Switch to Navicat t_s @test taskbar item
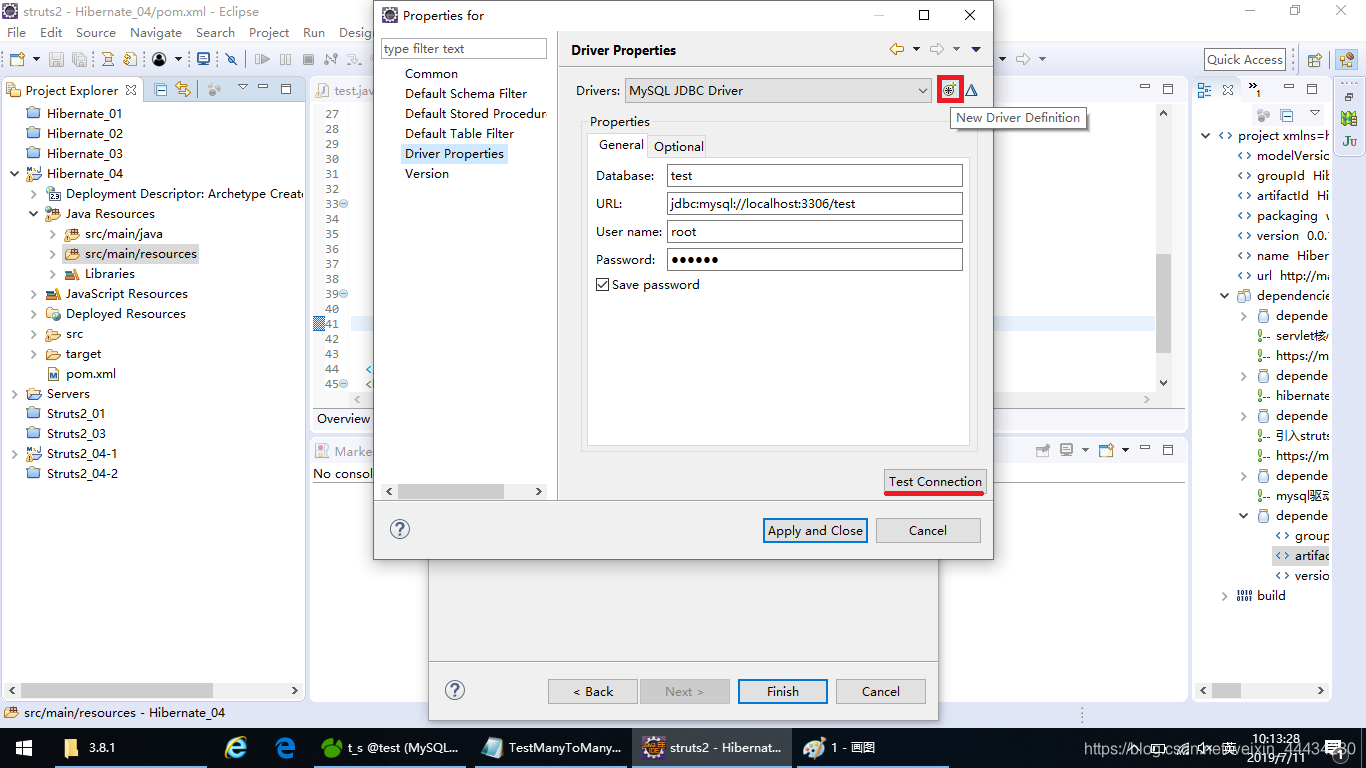 click(x=390, y=747)
